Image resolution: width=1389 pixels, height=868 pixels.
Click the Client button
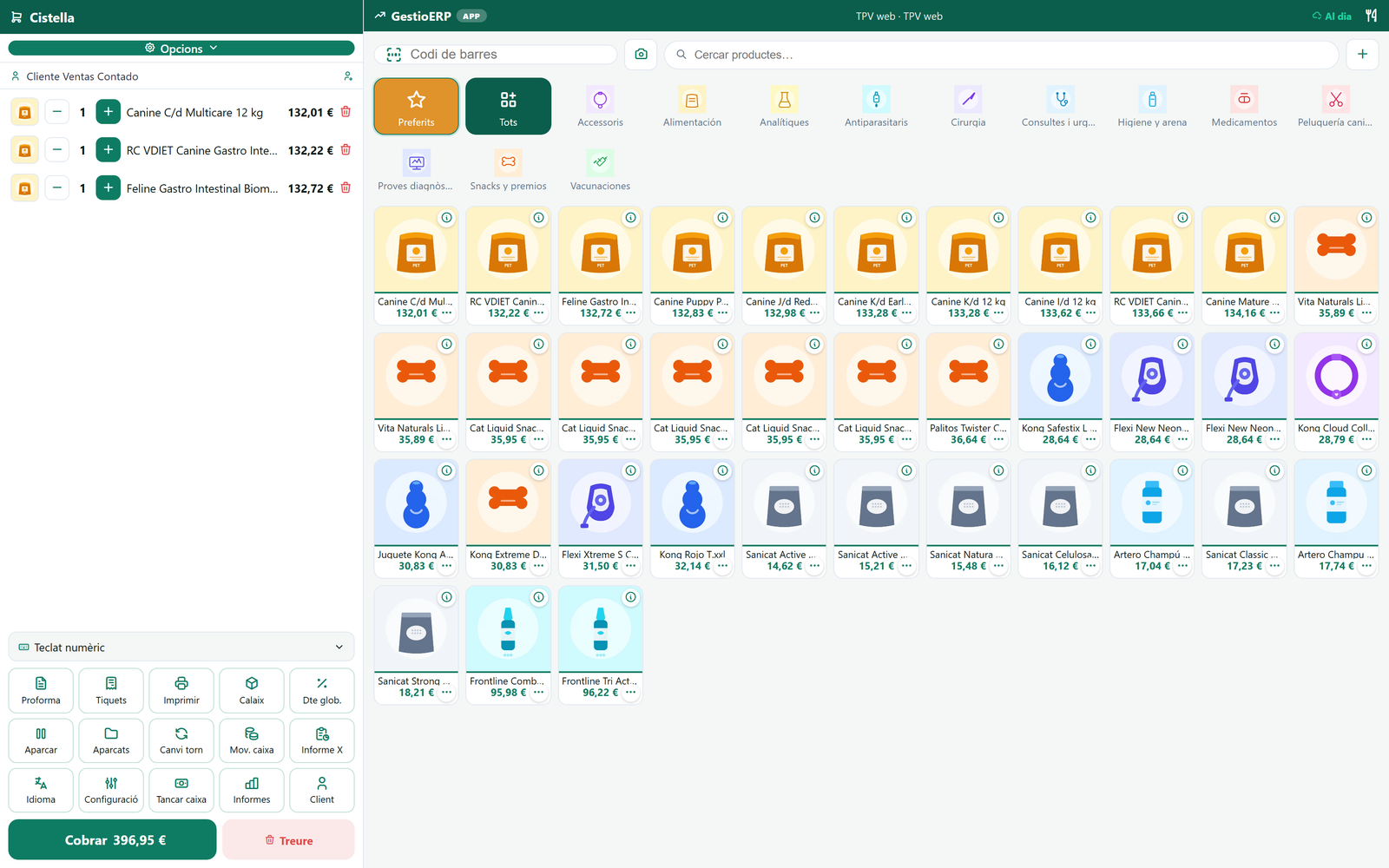click(322, 790)
